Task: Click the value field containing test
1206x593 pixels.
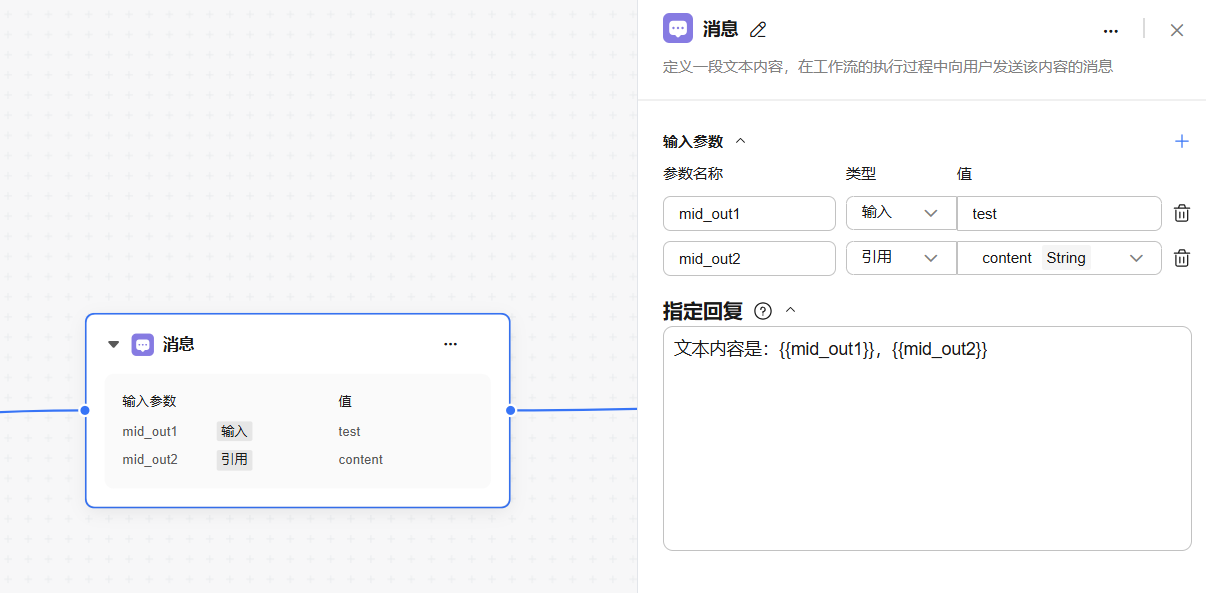Action: click(x=1058, y=213)
